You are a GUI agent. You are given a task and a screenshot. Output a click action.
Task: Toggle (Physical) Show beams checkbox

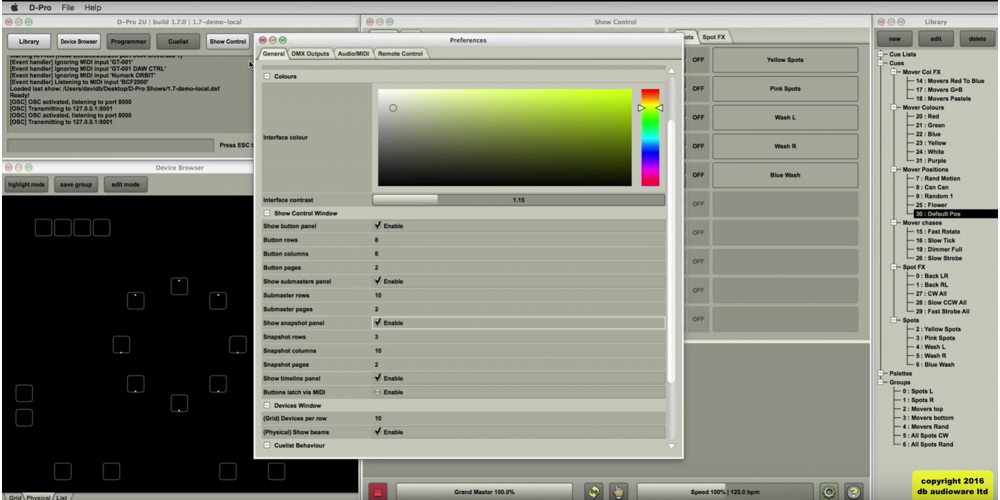tap(378, 432)
